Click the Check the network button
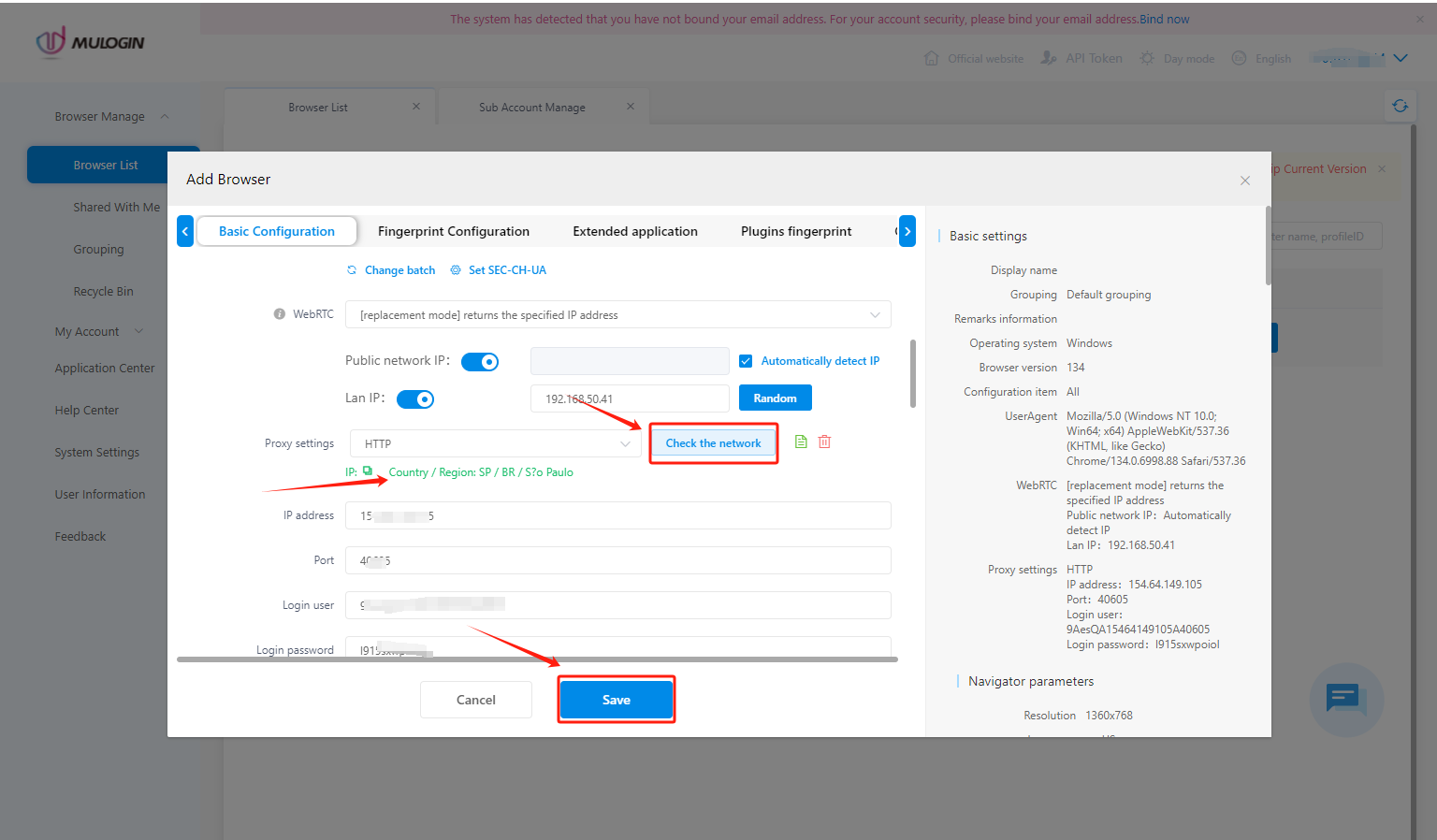This screenshot has width=1437, height=840. tap(713, 443)
